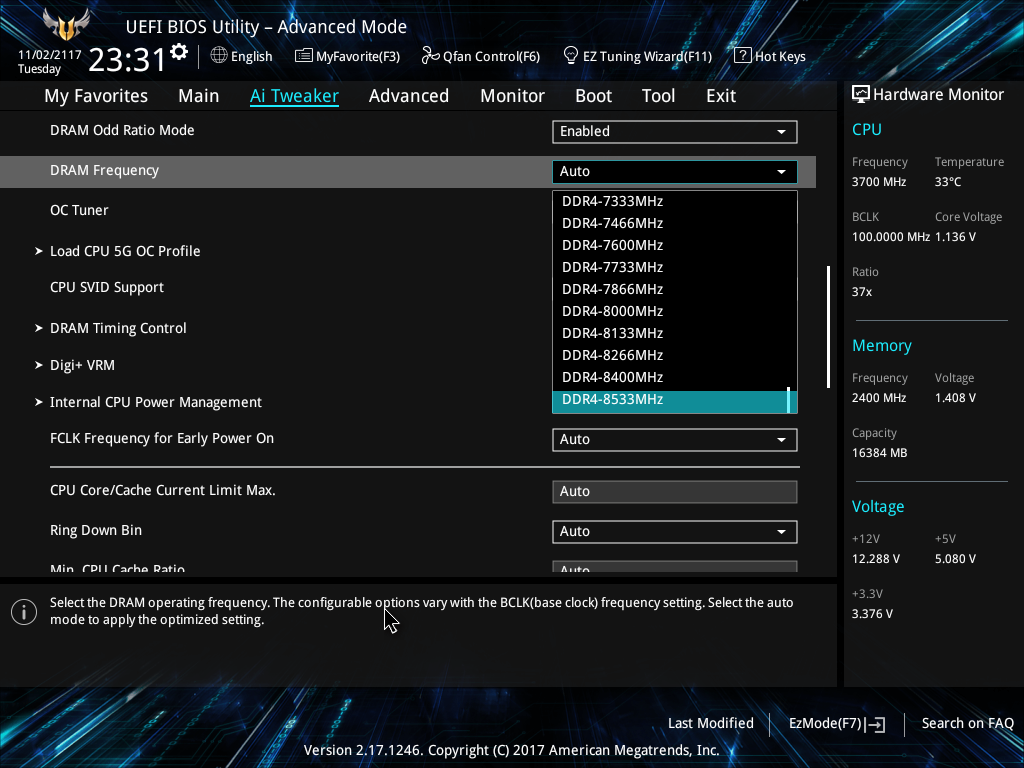Pick the DDR4-8266MHz option

tap(675, 356)
